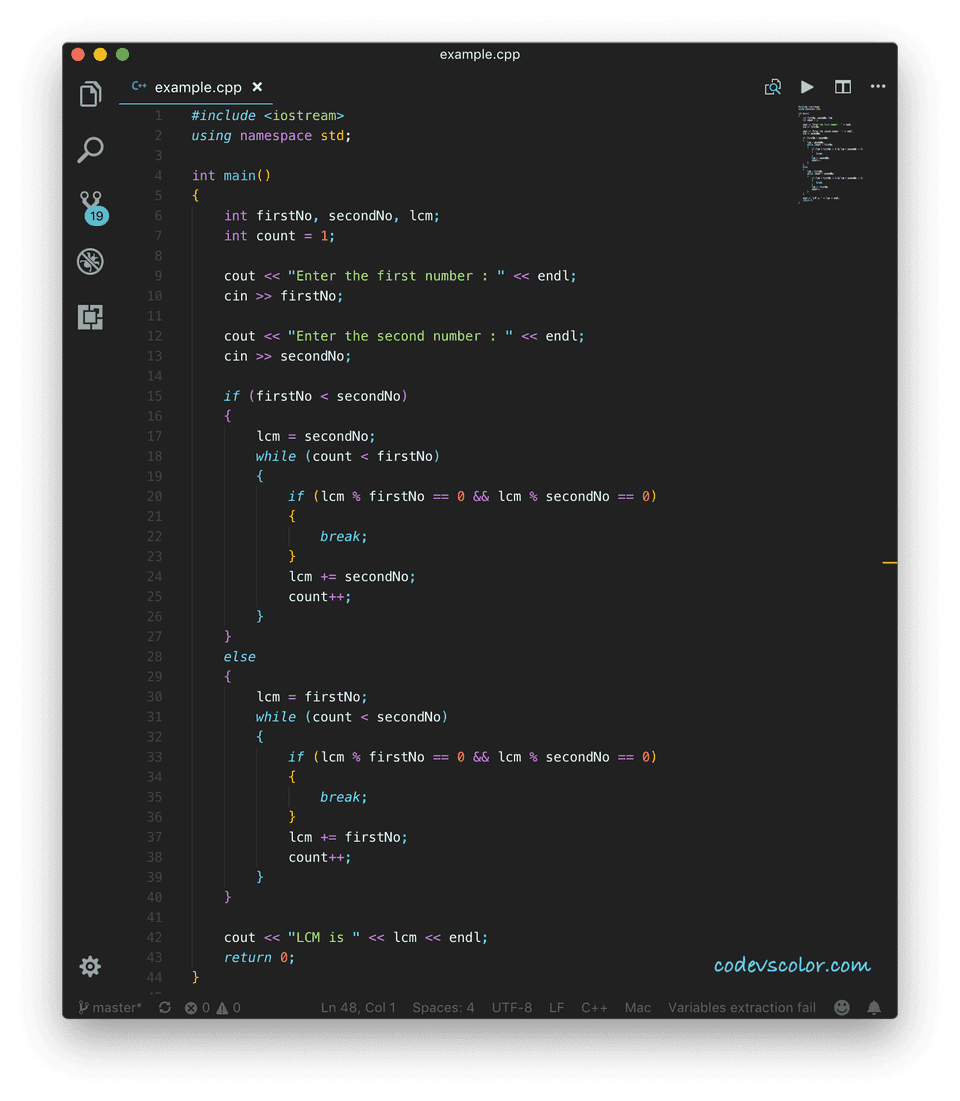This screenshot has height=1101, width=960.
Task: Send feedback via the smiley icon
Action: [841, 1007]
